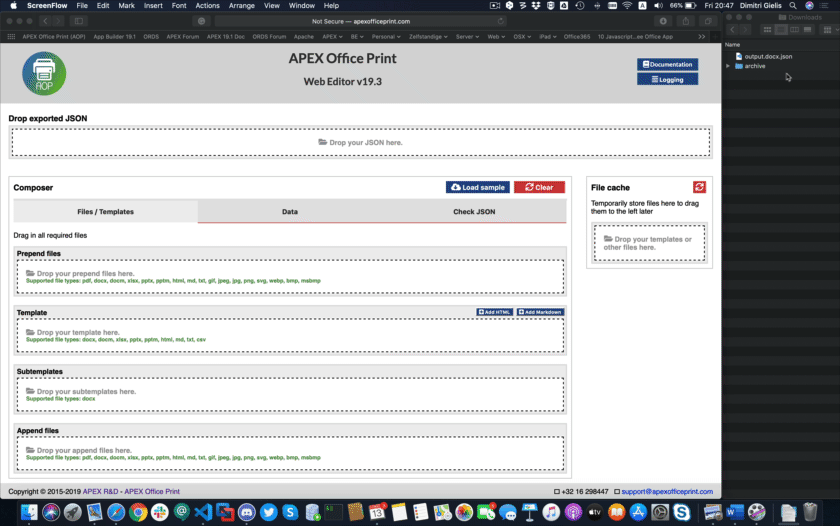The height and width of the screenshot is (526, 840).
Task: Reload page with address bar refresh icon
Action: (x=500, y=21)
